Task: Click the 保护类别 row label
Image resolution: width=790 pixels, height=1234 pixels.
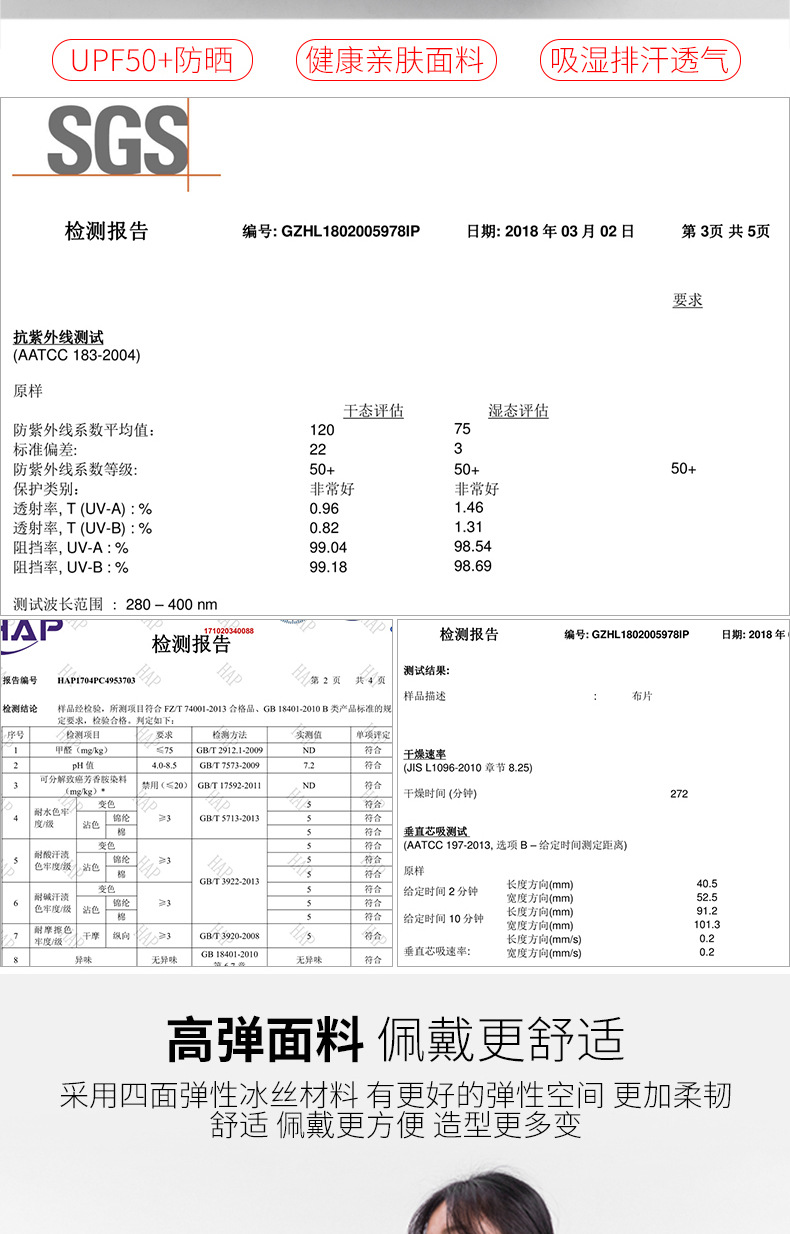Action: [44, 490]
